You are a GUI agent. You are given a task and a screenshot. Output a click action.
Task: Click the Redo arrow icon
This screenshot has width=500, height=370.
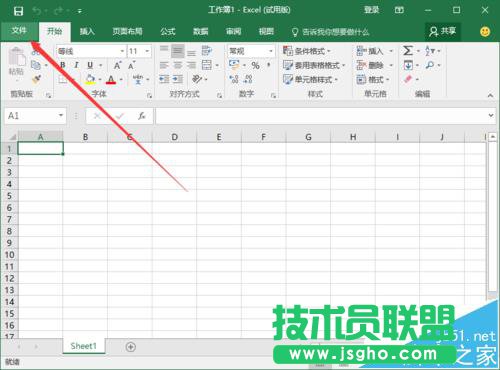tap(58, 11)
